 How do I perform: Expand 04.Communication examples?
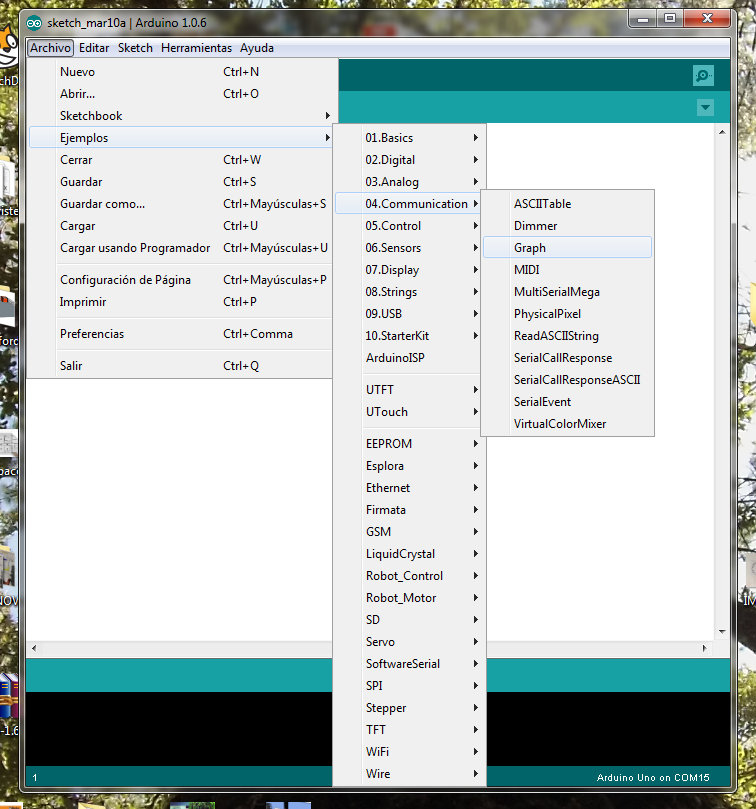[x=409, y=204]
